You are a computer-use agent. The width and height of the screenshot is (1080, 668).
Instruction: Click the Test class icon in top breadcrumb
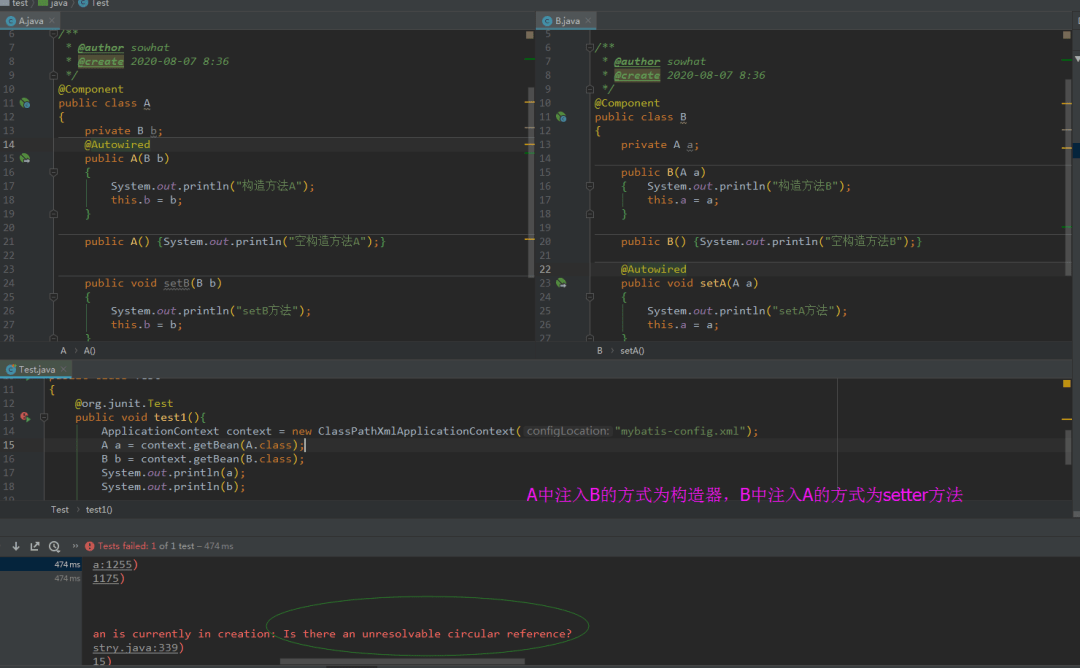click(83, 3)
